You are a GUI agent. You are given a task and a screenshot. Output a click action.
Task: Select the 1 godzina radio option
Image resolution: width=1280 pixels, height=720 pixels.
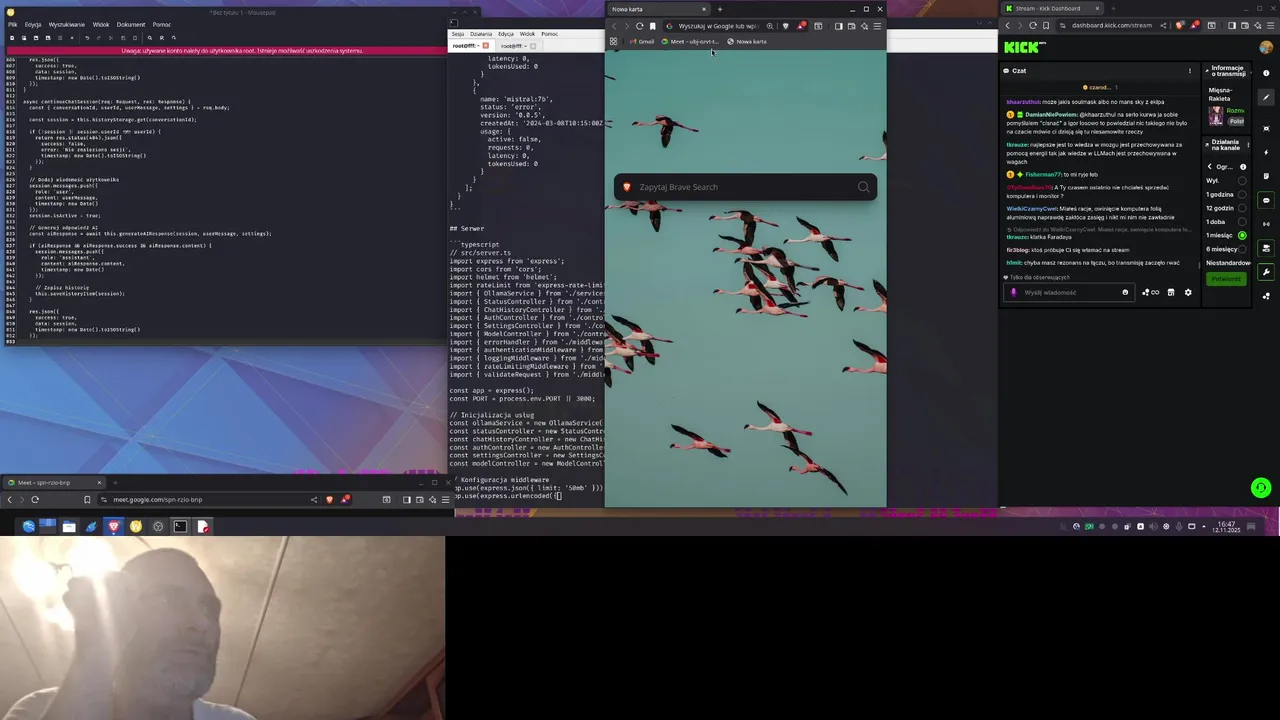[x=1242, y=195]
